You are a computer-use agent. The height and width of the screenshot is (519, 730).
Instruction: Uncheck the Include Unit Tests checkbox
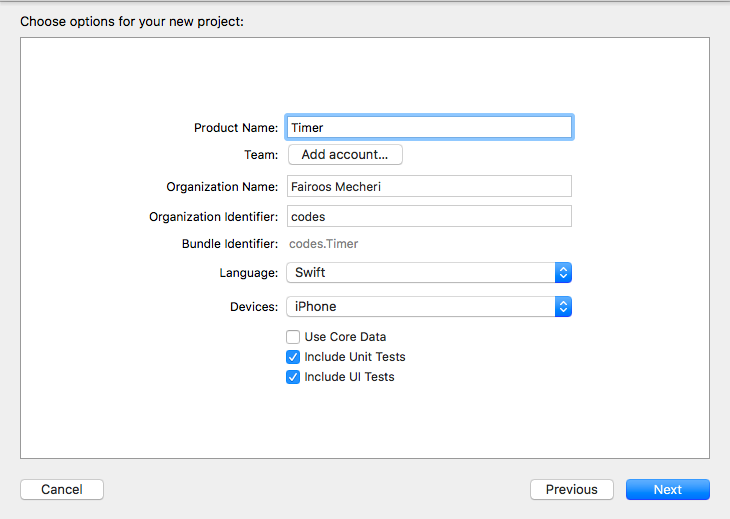click(293, 357)
